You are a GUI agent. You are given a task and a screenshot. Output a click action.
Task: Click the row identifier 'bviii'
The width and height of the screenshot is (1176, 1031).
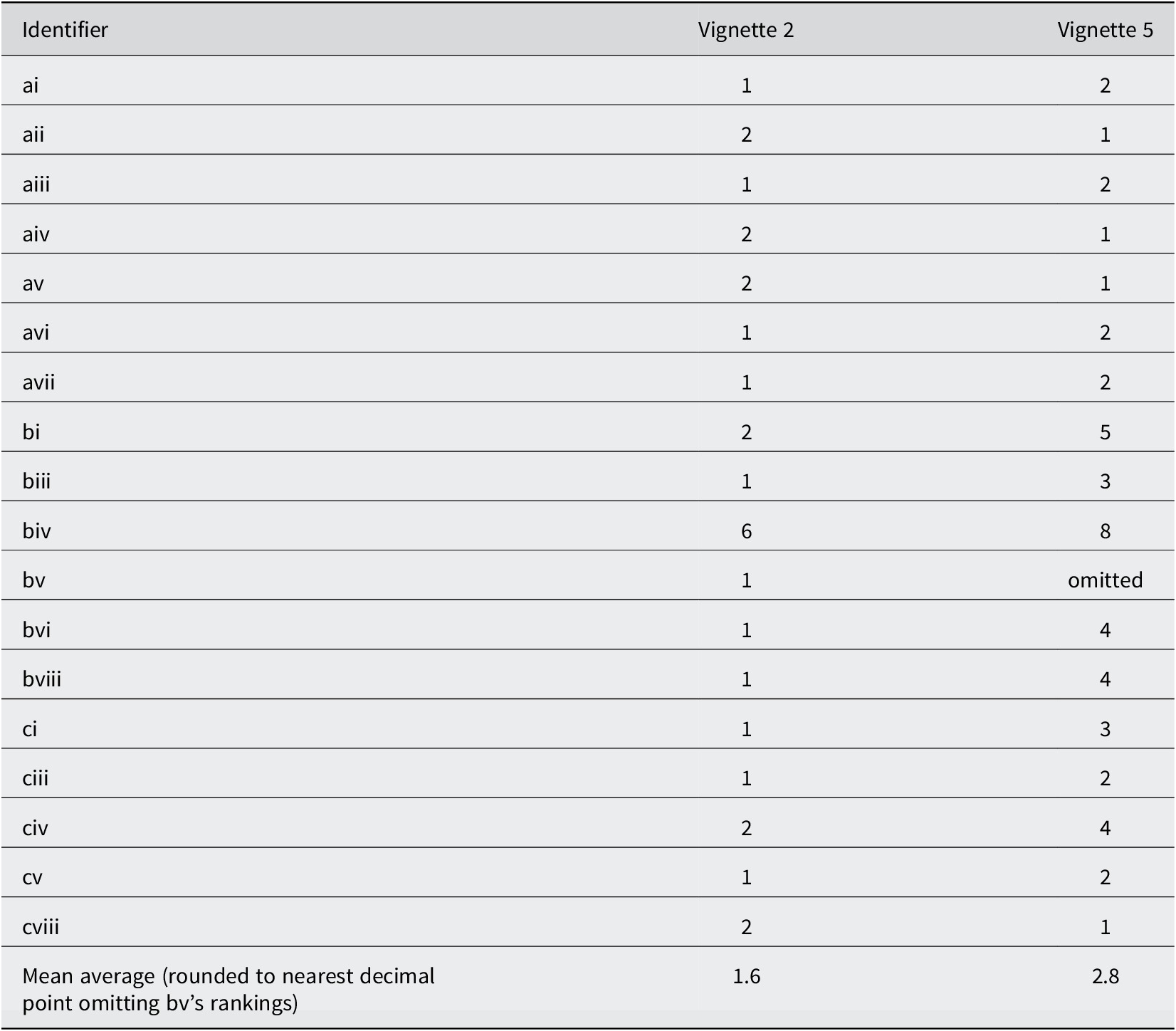42,679
